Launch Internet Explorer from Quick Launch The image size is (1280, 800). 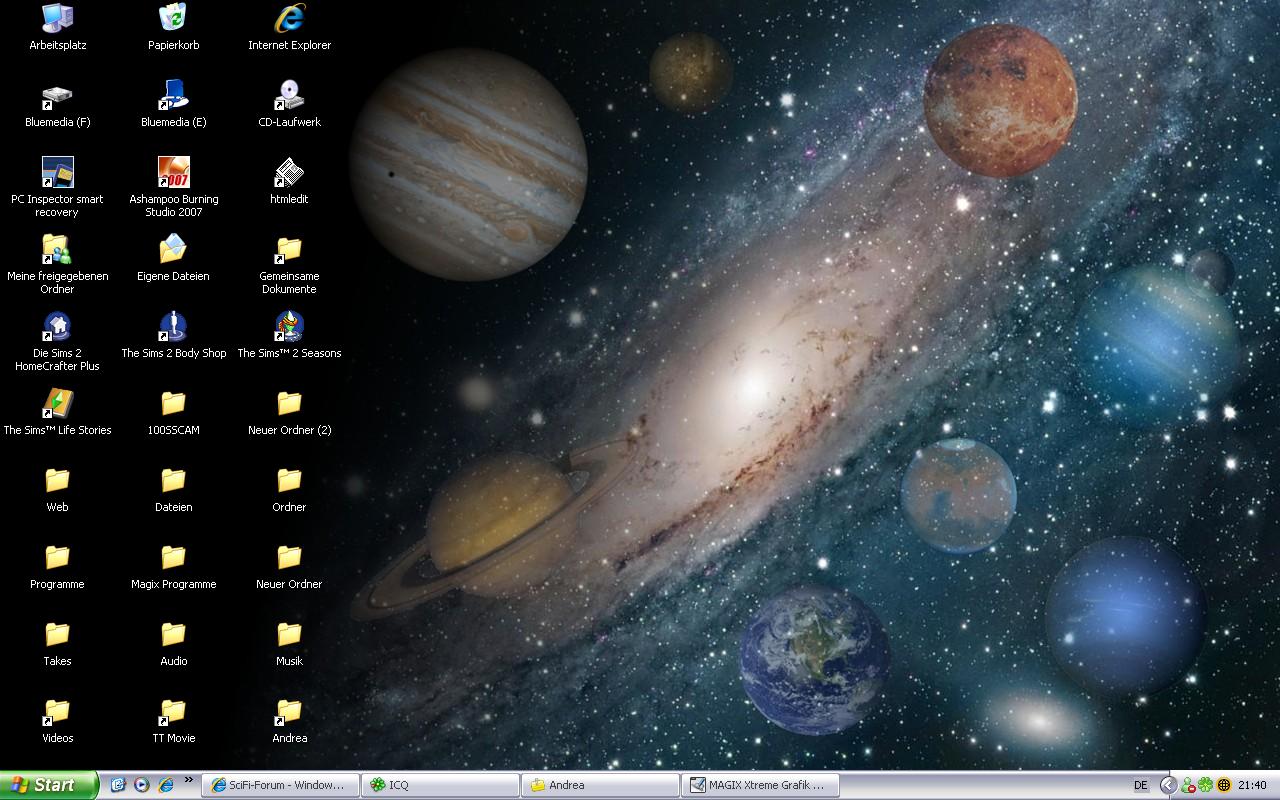tap(166, 785)
